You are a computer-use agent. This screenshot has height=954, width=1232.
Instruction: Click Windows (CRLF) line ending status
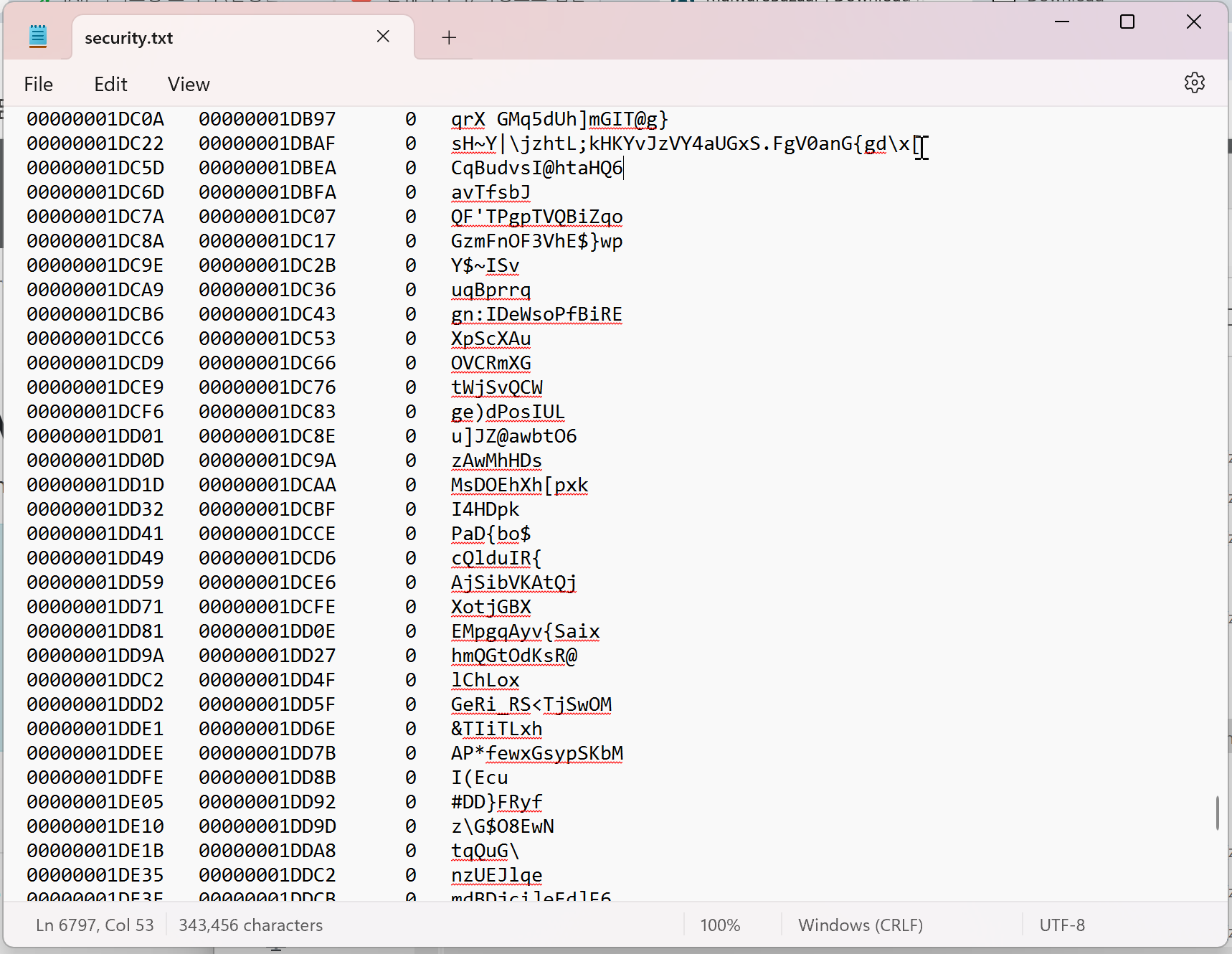[861, 925]
